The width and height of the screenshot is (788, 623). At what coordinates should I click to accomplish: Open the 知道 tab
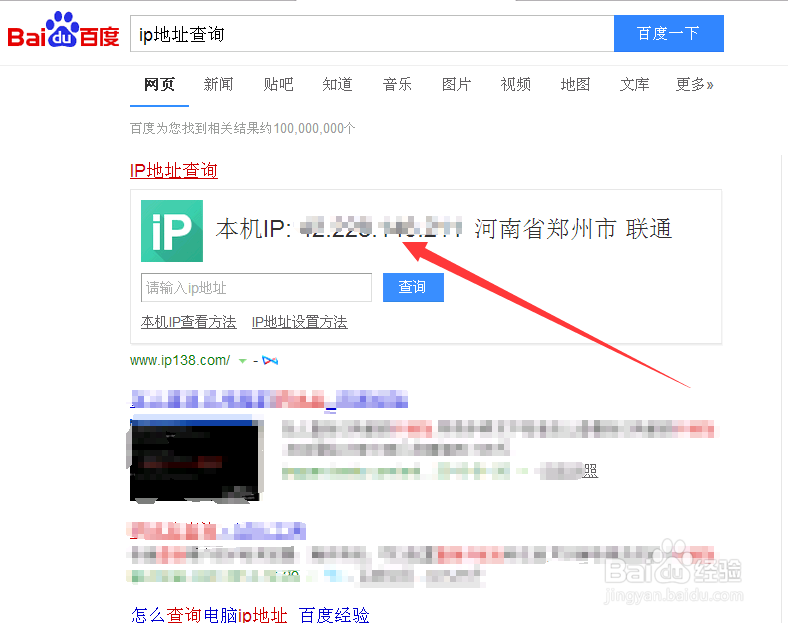coord(337,84)
